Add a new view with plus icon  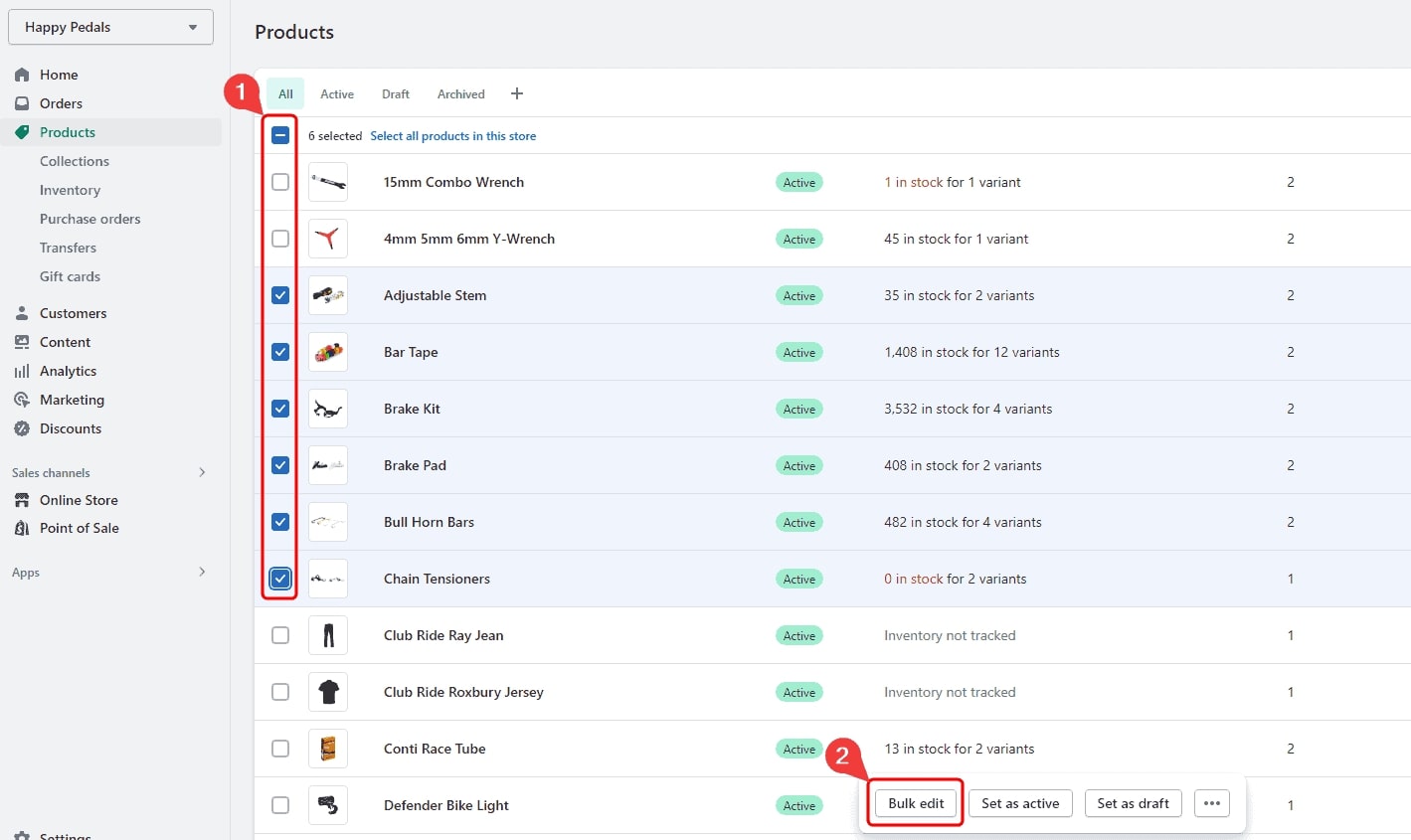click(x=517, y=93)
